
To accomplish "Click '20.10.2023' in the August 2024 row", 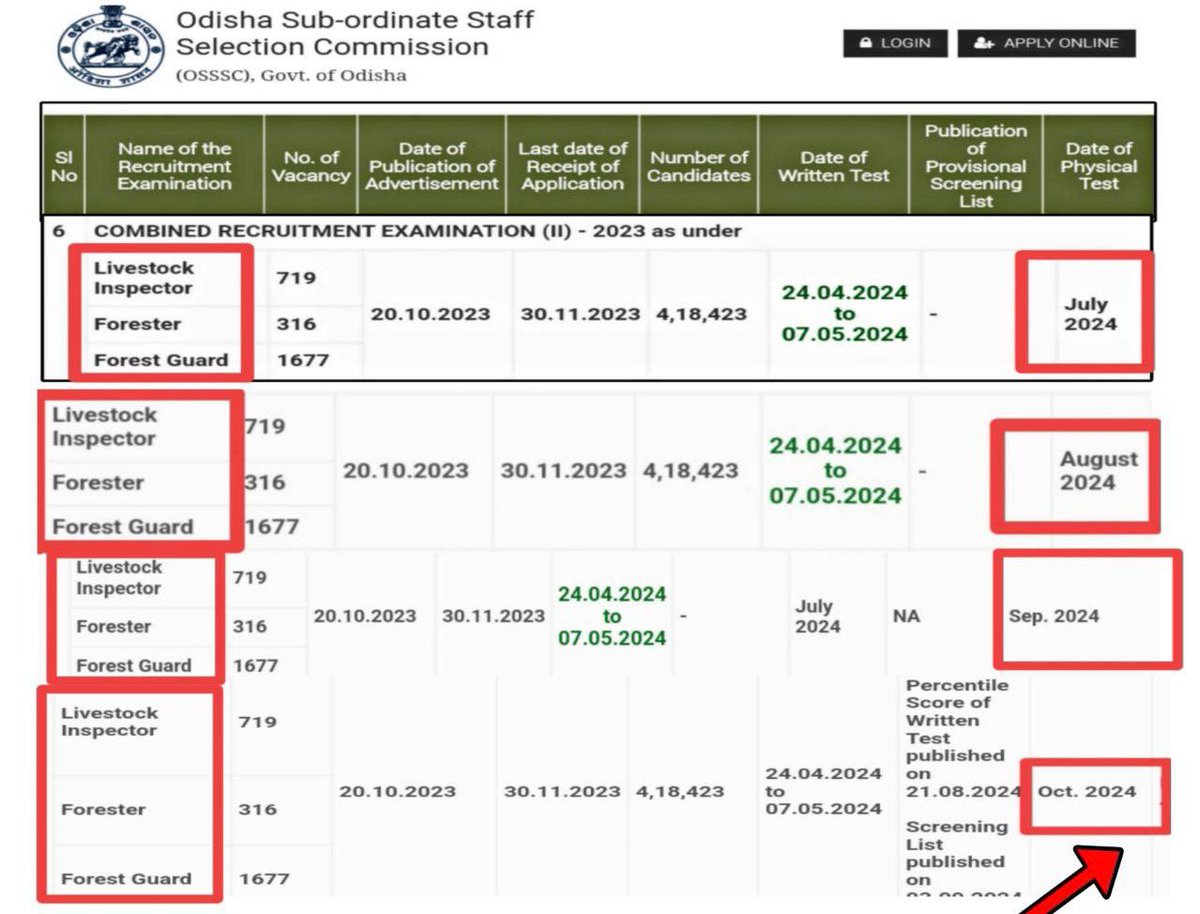I will coord(405,471).
